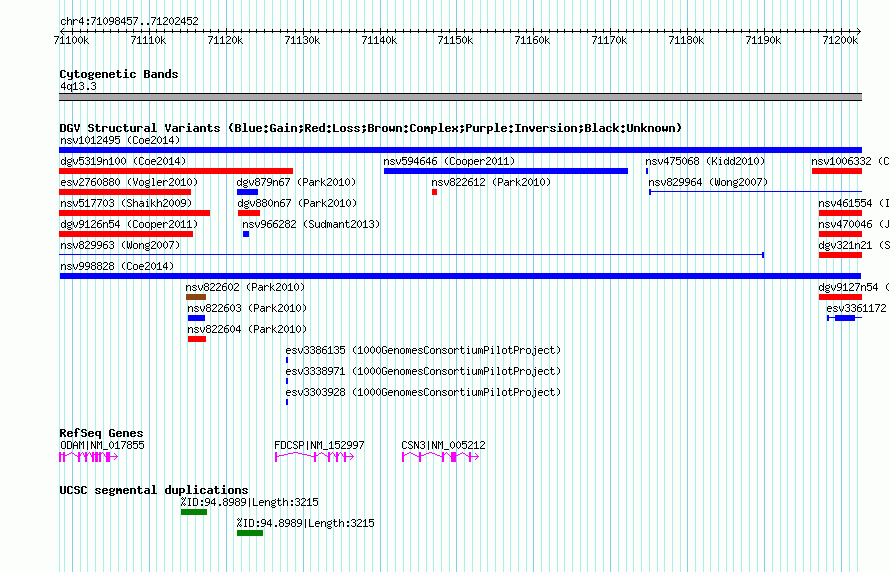Click the Cytogenetic Bands track title
The image size is (890, 572).
tap(119, 74)
